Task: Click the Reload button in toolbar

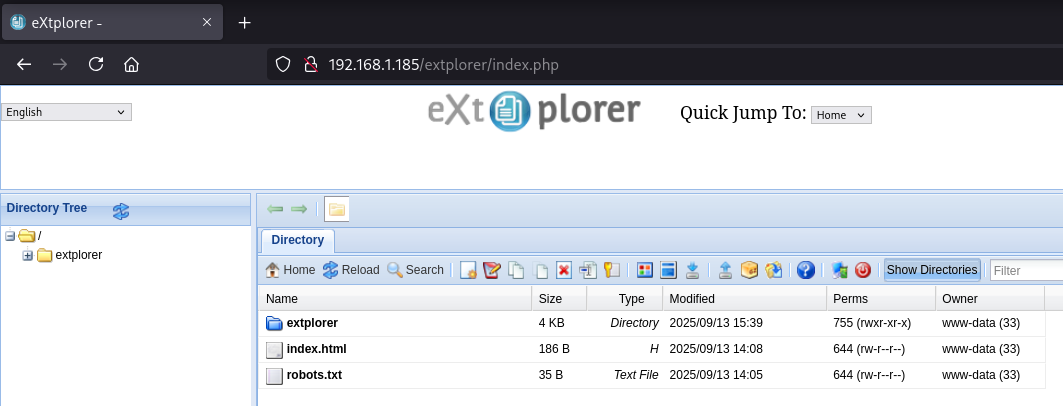Action: pos(351,270)
